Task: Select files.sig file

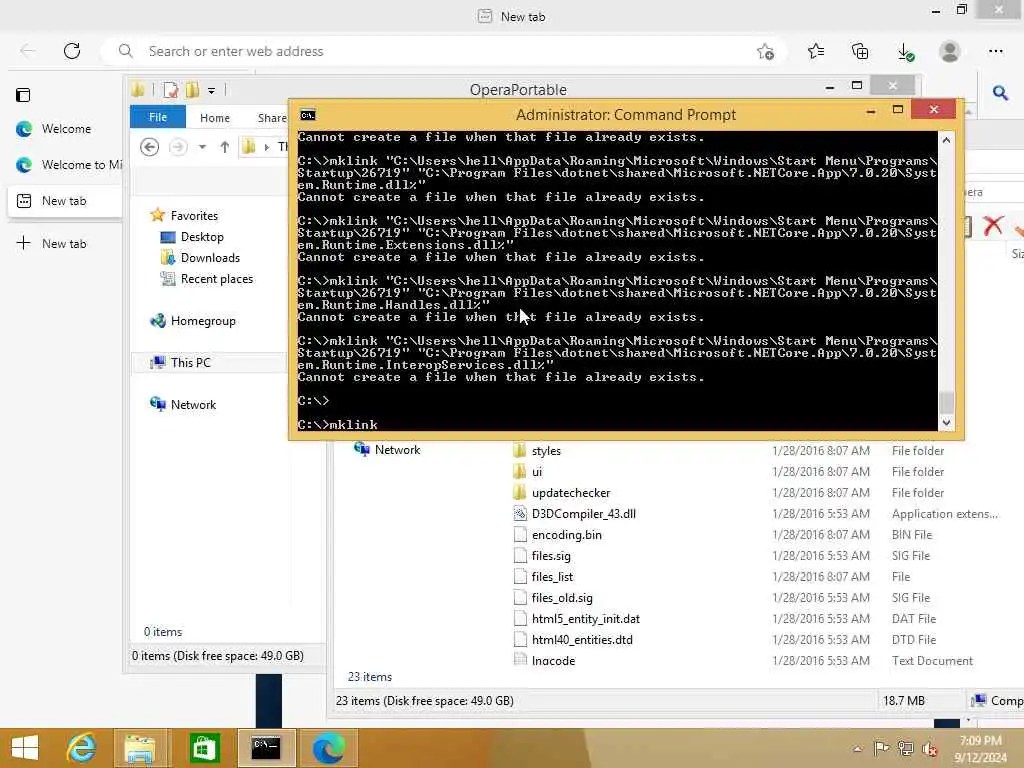Action: point(551,556)
